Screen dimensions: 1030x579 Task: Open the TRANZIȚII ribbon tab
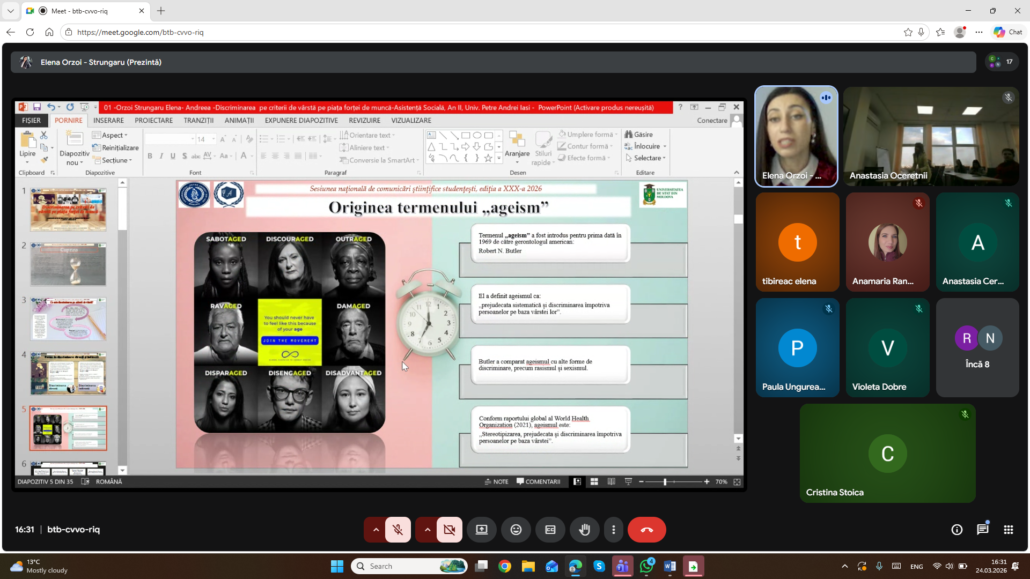pyautogui.click(x=198, y=121)
